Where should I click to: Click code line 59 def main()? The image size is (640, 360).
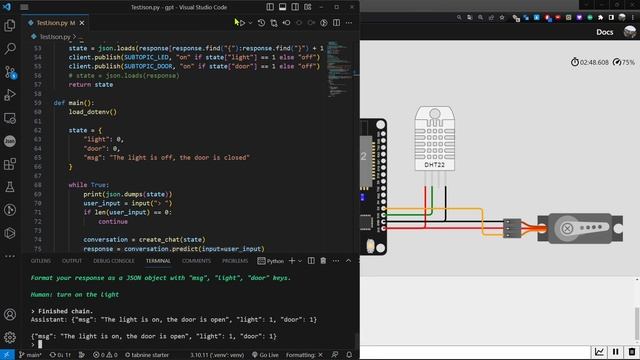point(74,103)
